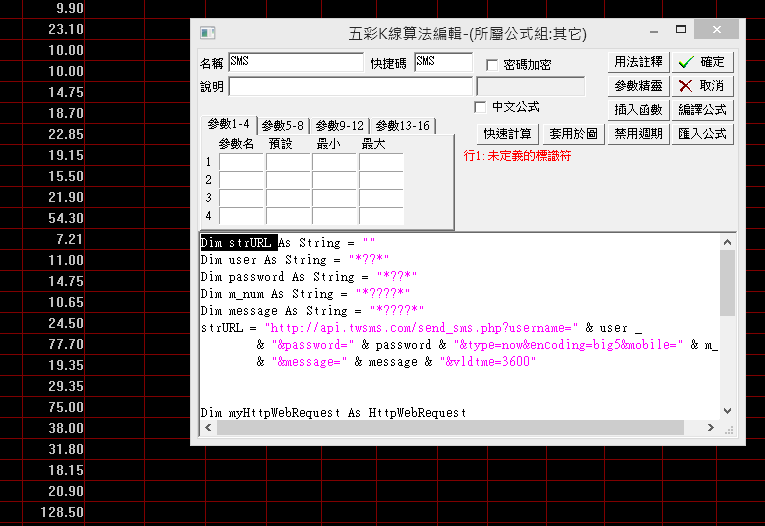
Task: Switch to the 參數5-8 tab
Action: (x=284, y=126)
